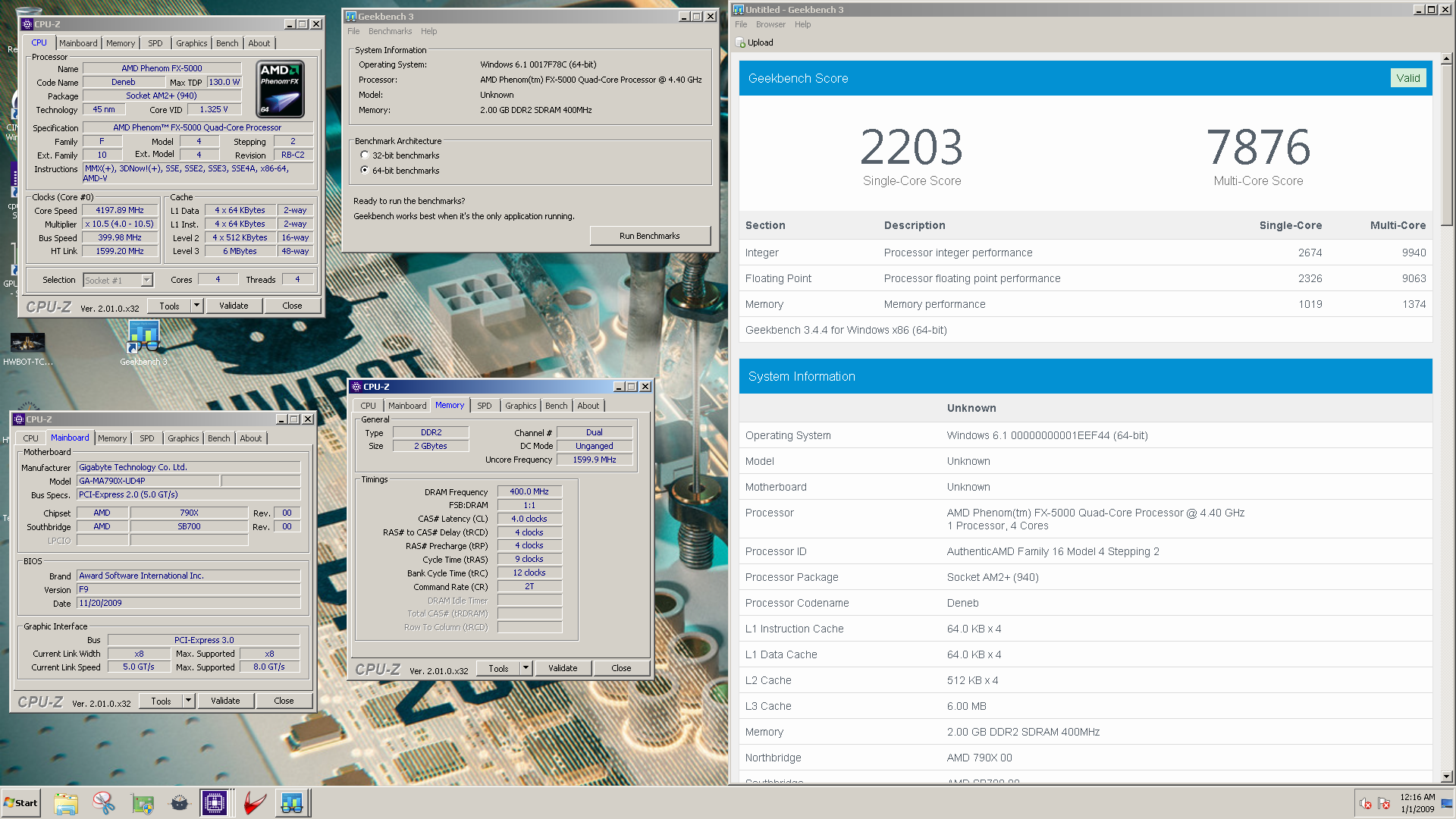Open the Windows Start button
Screen dimensions: 1456x819
pos(21,803)
